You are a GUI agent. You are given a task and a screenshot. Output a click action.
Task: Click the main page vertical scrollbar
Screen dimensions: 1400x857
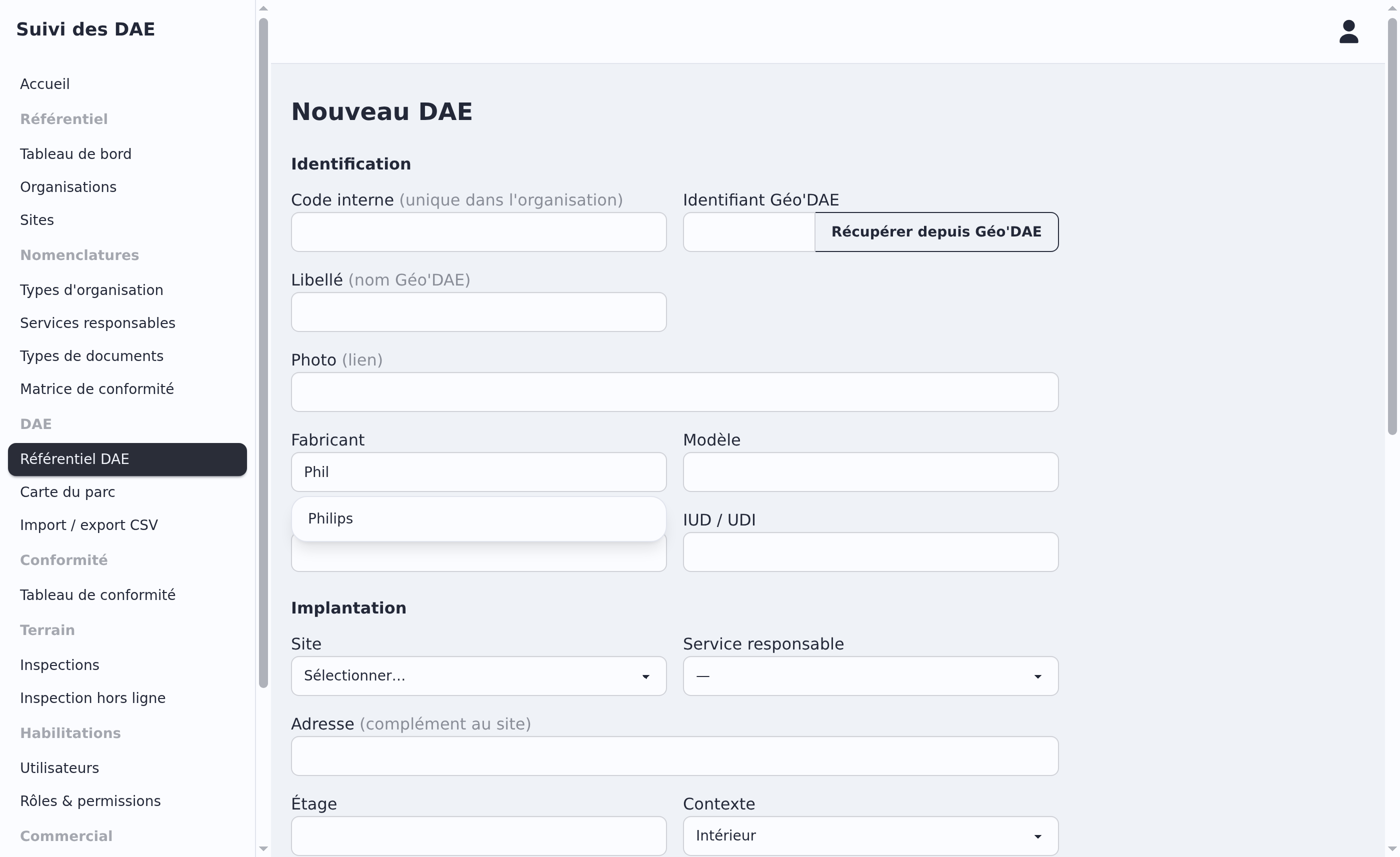tap(1392, 226)
